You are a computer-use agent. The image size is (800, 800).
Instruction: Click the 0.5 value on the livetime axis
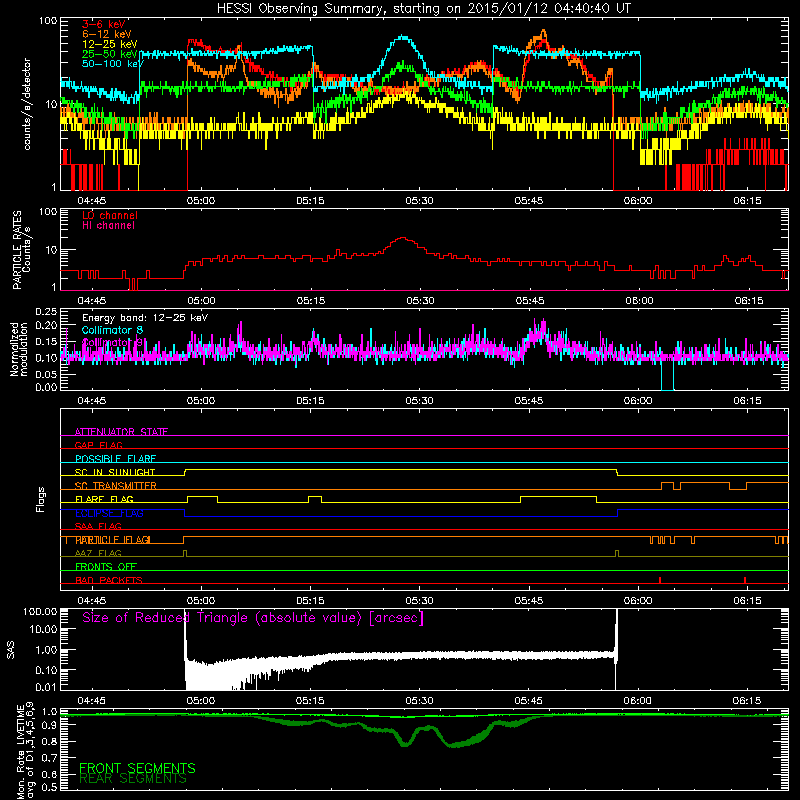coord(49,787)
